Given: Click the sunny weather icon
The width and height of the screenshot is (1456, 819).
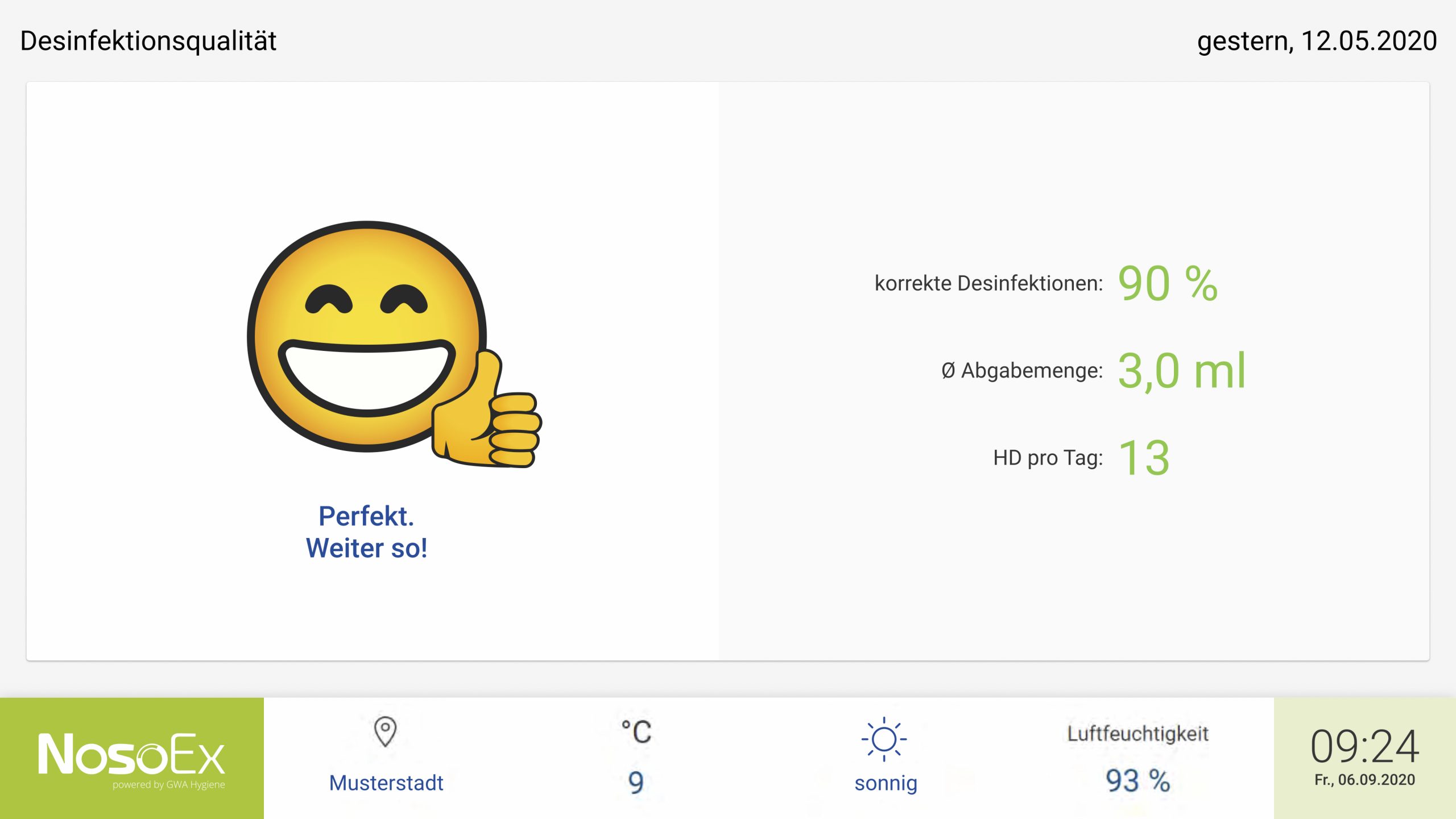Looking at the screenshot, I should [884, 739].
